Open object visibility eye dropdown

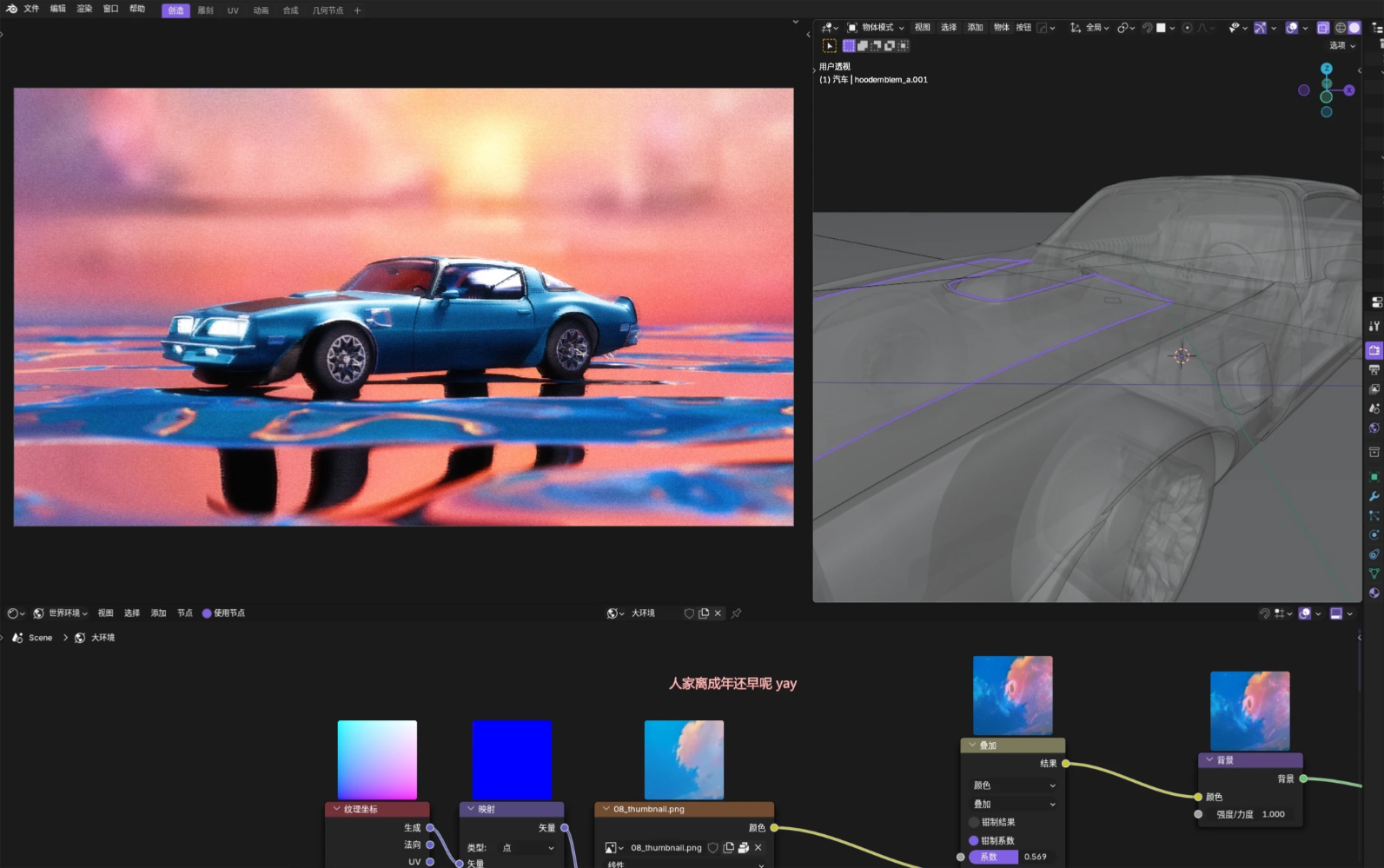(x=1238, y=28)
